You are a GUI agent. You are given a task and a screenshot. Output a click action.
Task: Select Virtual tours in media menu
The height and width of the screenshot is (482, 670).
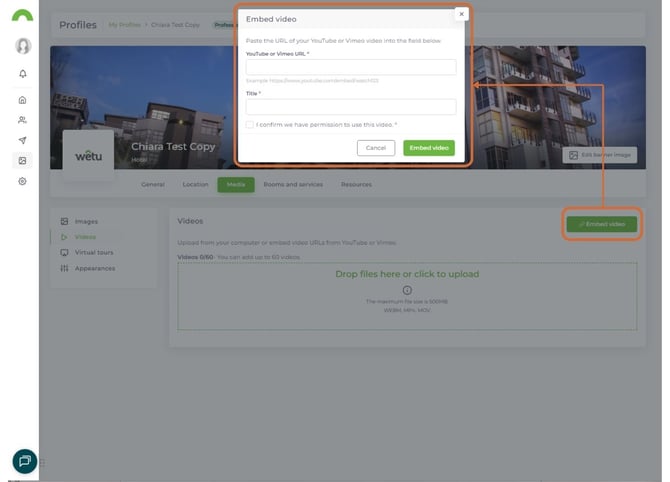pyautogui.click(x=93, y=252)
